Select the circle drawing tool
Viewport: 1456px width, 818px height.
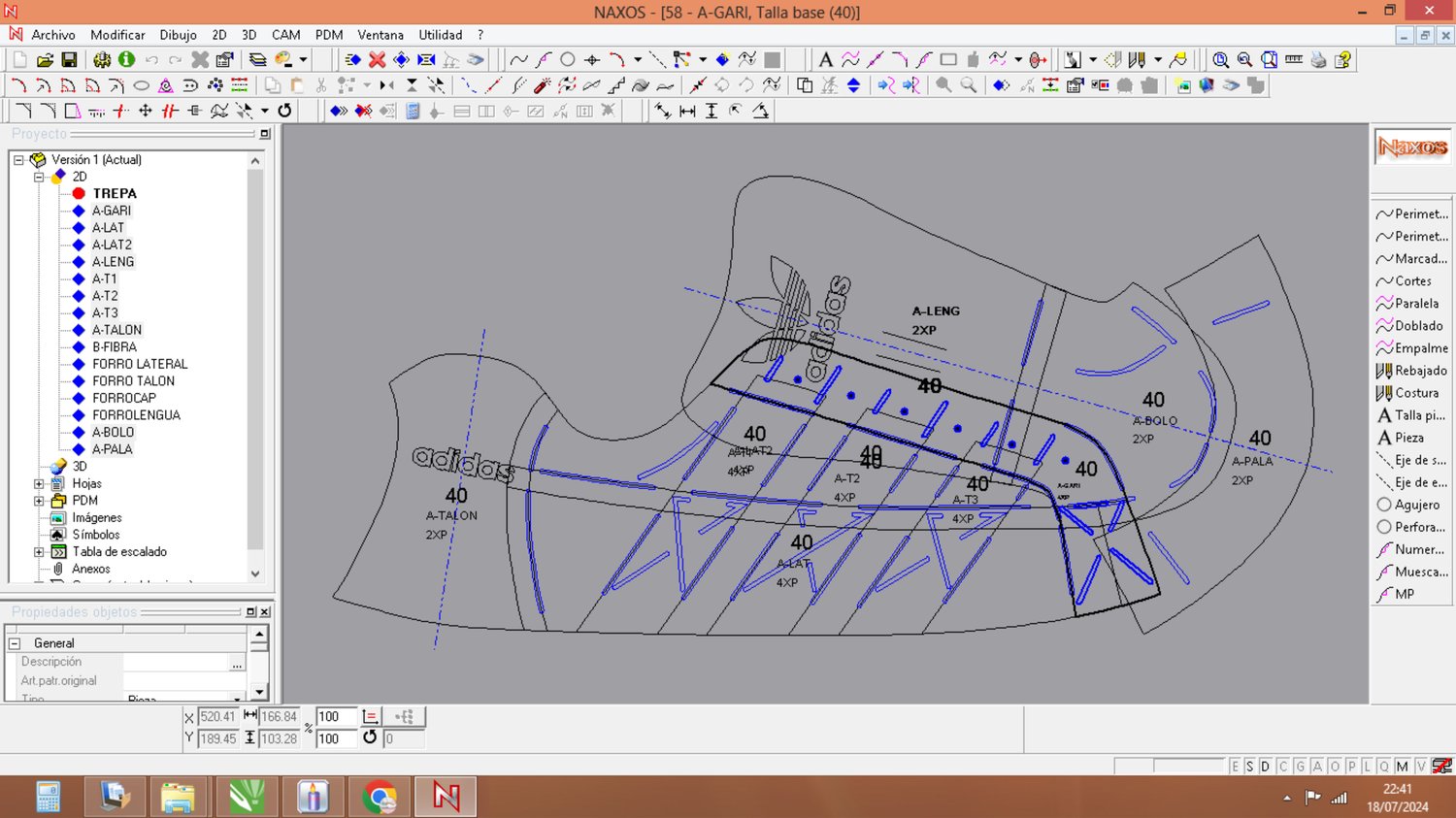(x=568, y=60)
